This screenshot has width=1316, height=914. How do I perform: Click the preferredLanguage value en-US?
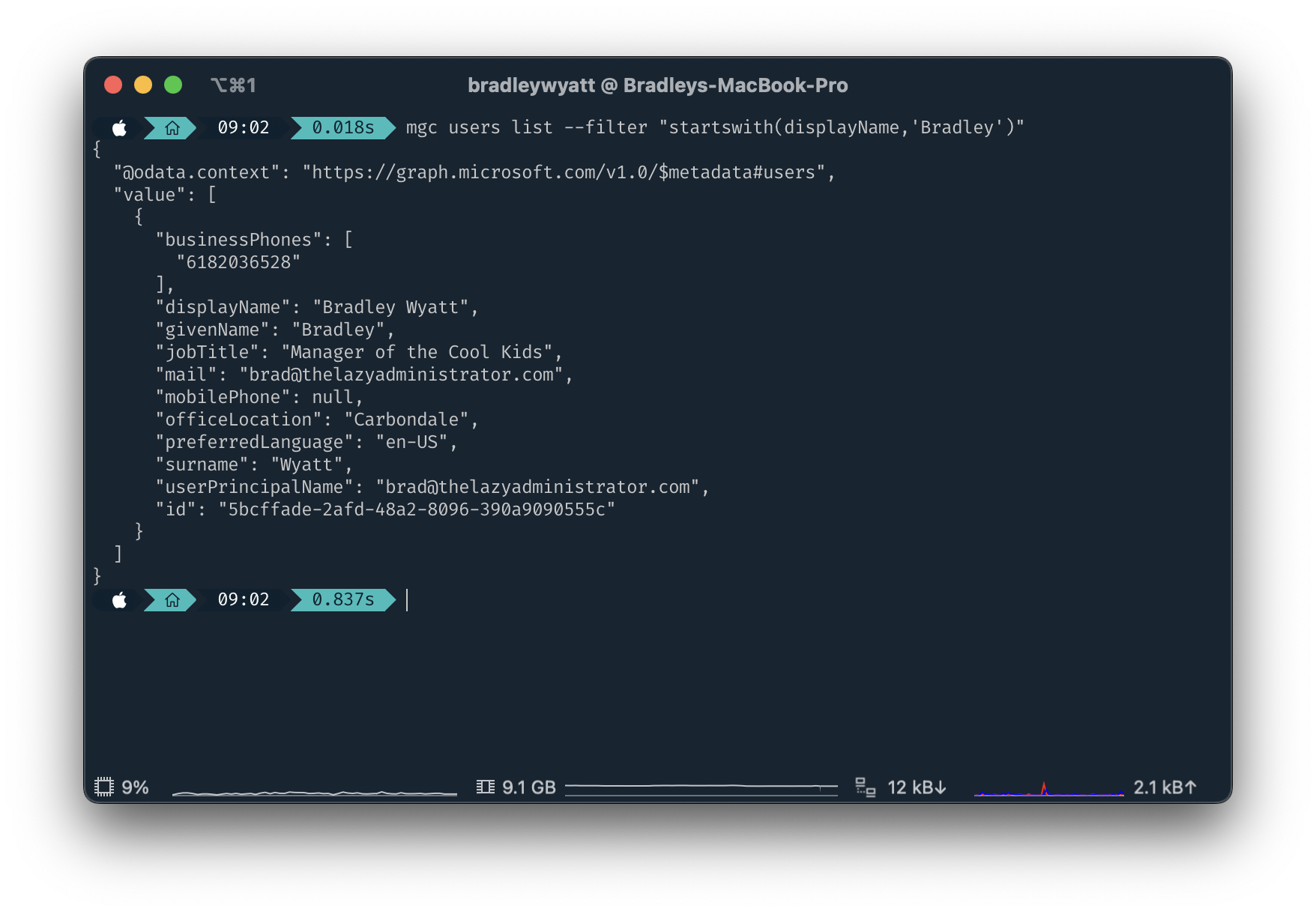(411, 442)
